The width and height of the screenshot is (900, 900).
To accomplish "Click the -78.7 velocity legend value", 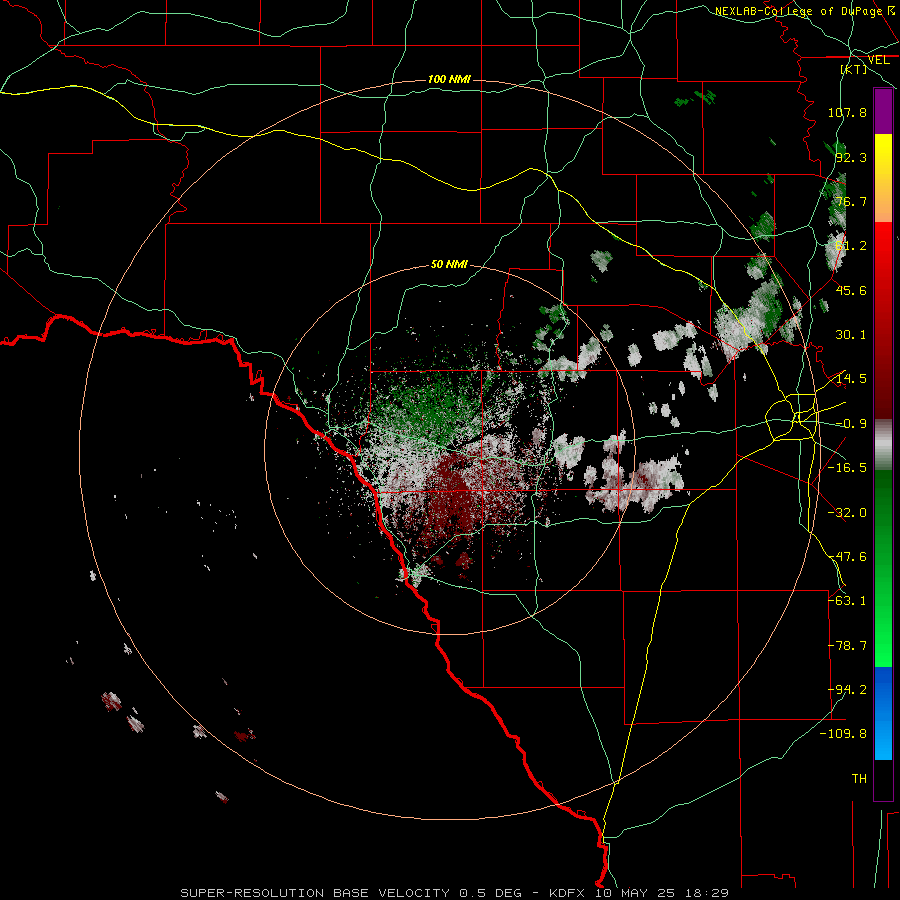I will (847, 646).
